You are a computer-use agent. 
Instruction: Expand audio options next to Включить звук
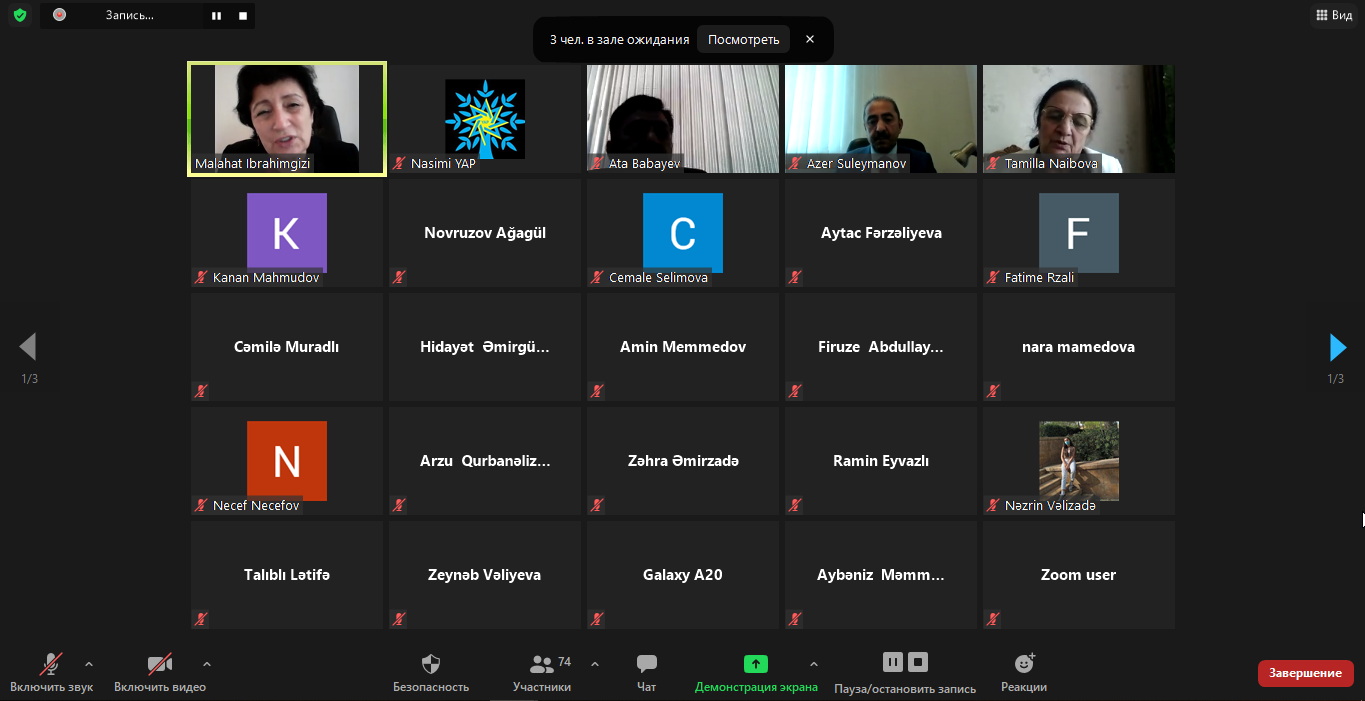89,664
